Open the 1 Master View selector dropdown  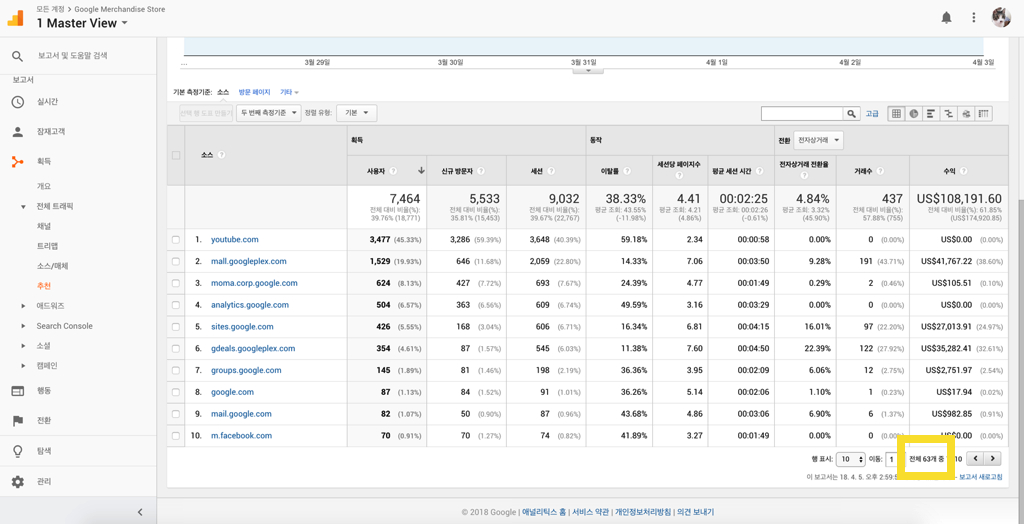point(82,23)
